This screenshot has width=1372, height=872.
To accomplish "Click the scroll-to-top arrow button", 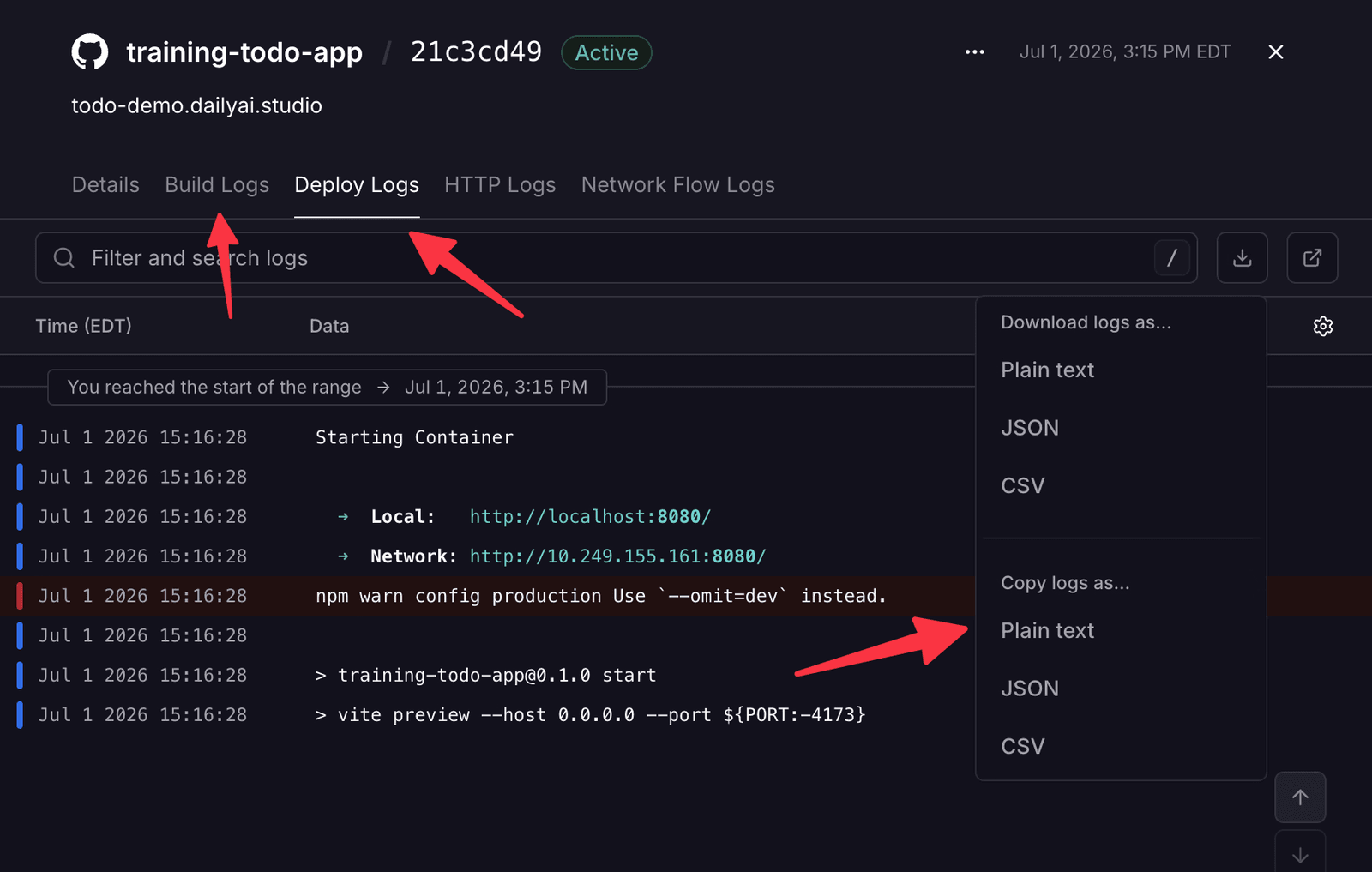I will coord(1300,797).
